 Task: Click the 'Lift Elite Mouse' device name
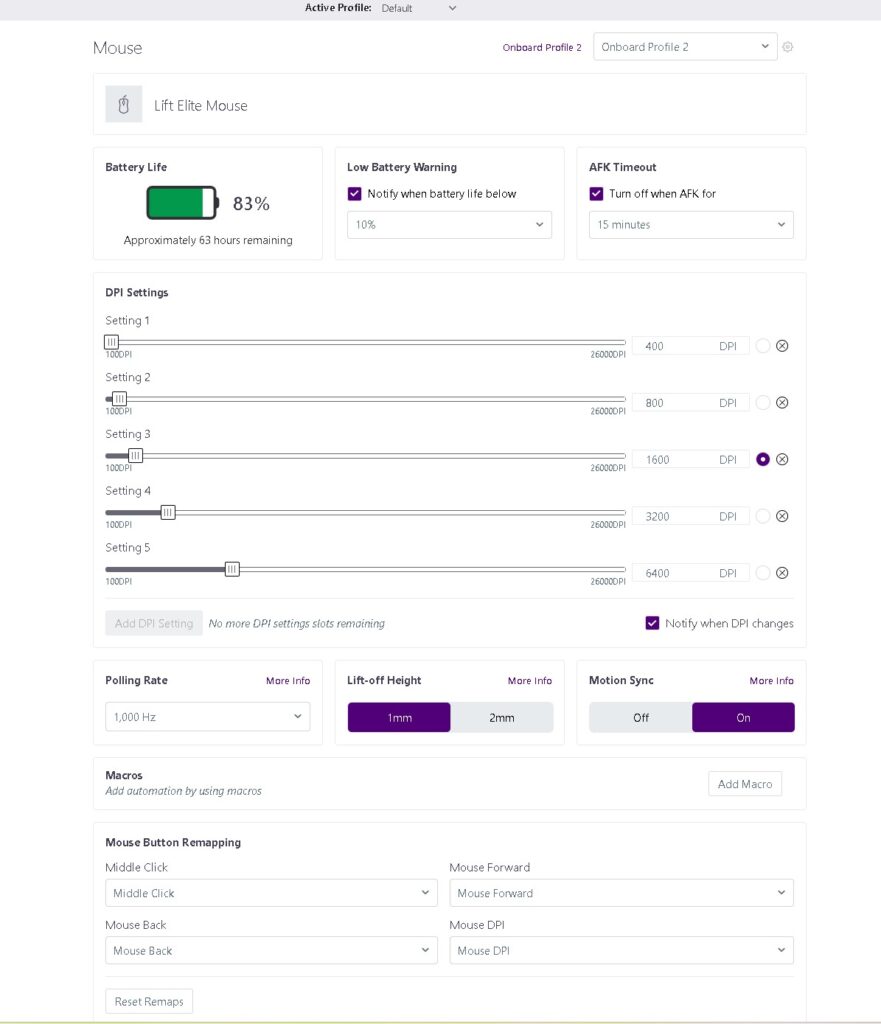pos(200,106)
